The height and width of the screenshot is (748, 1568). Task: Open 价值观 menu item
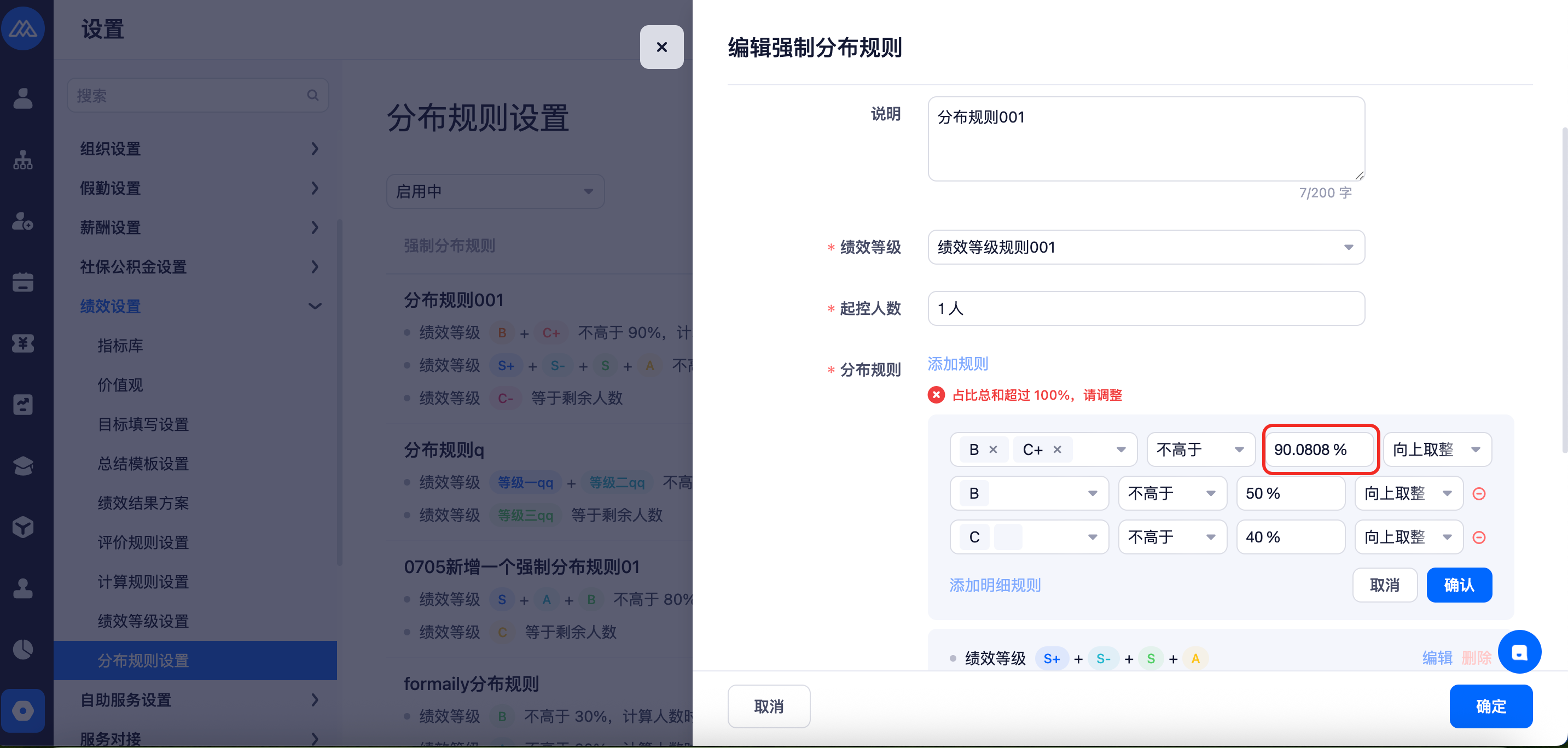point(120,385)
